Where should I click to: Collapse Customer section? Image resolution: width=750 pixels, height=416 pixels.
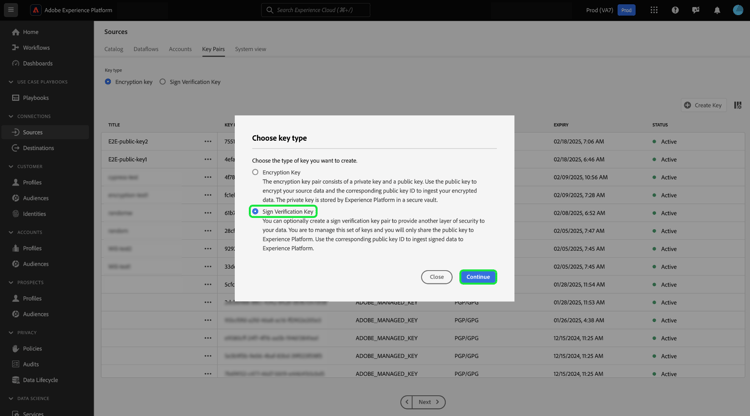point(11,167)
